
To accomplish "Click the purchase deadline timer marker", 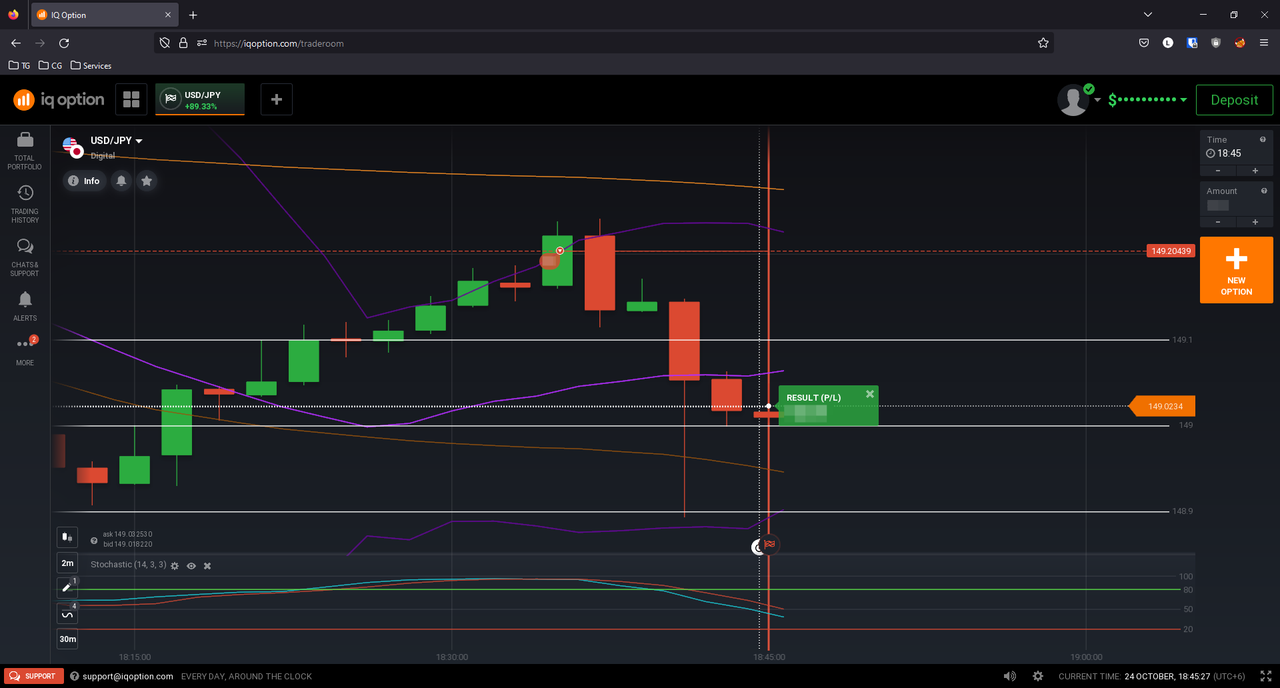I will click(758, 547).
